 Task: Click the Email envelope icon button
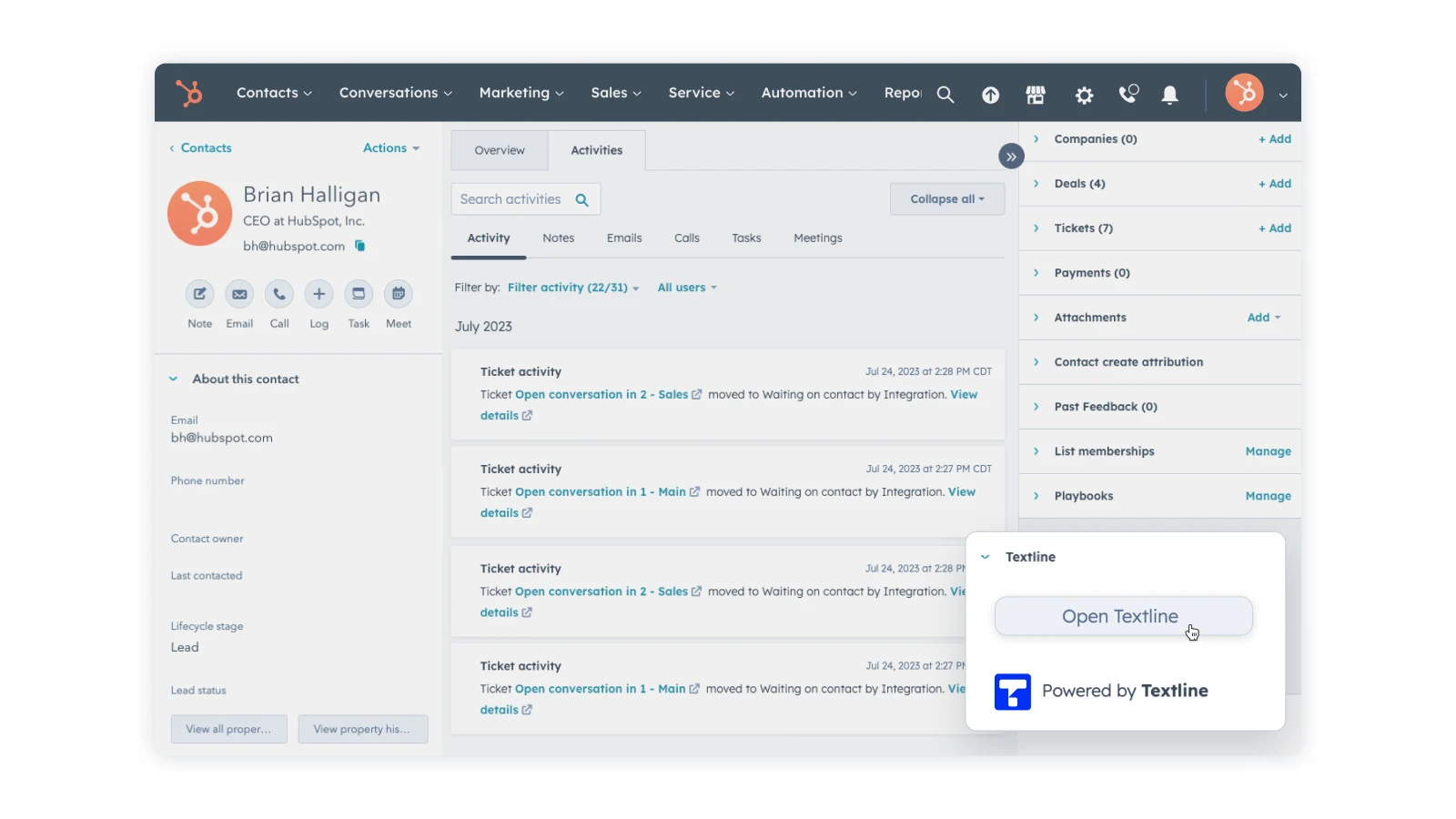point(239,294)
